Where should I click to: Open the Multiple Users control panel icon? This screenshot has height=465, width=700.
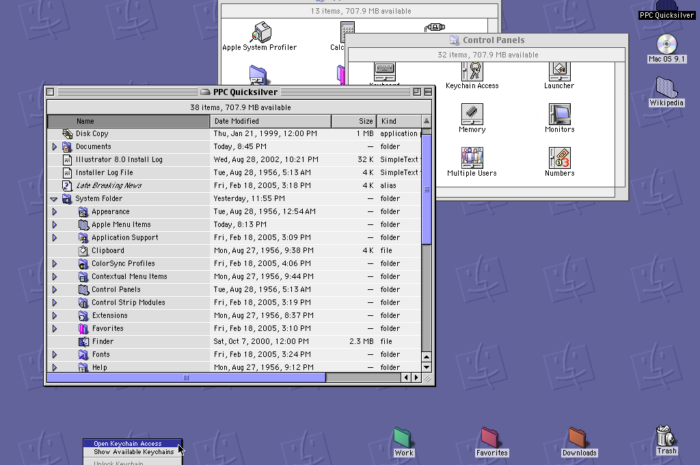click(472, 158)
